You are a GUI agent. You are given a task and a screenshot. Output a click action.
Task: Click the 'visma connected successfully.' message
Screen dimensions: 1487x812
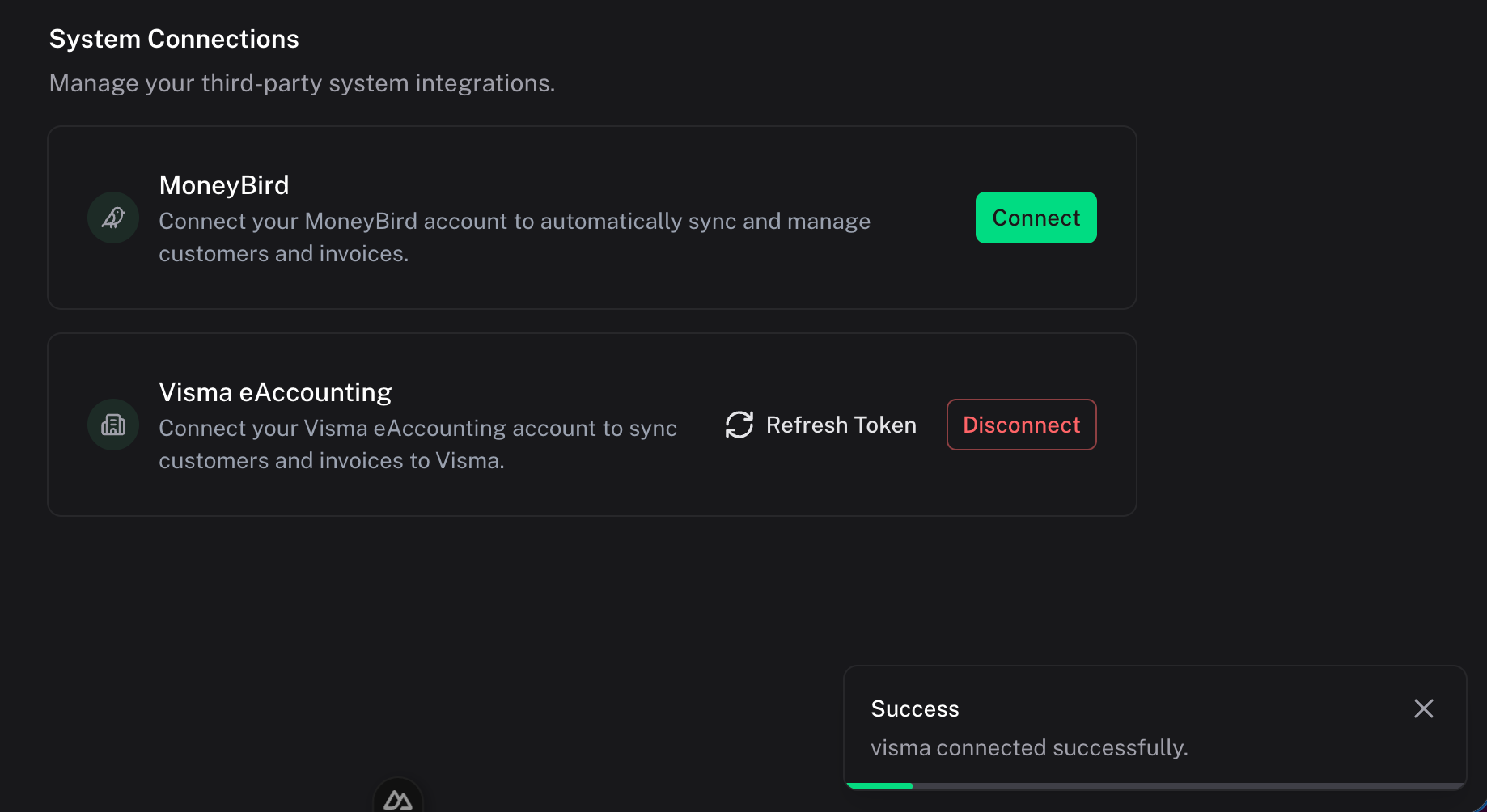[x=1029, y=747]
